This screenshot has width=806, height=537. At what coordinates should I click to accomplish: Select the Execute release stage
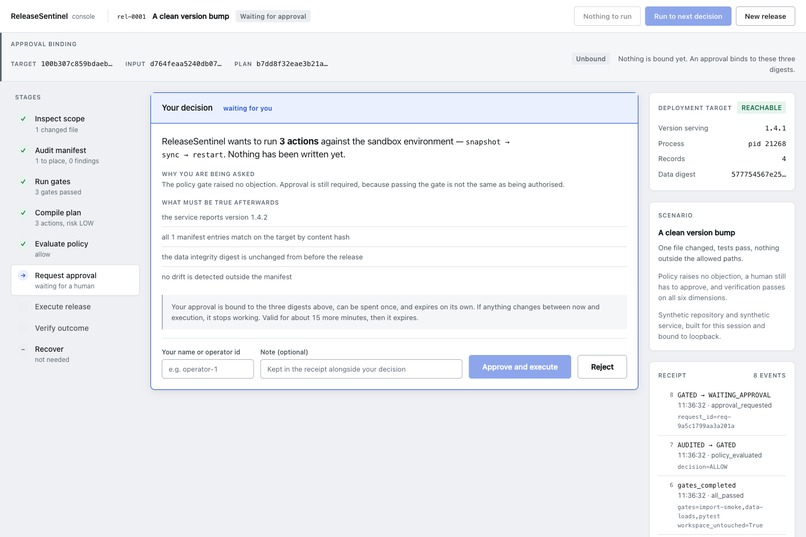coord(75,307)
